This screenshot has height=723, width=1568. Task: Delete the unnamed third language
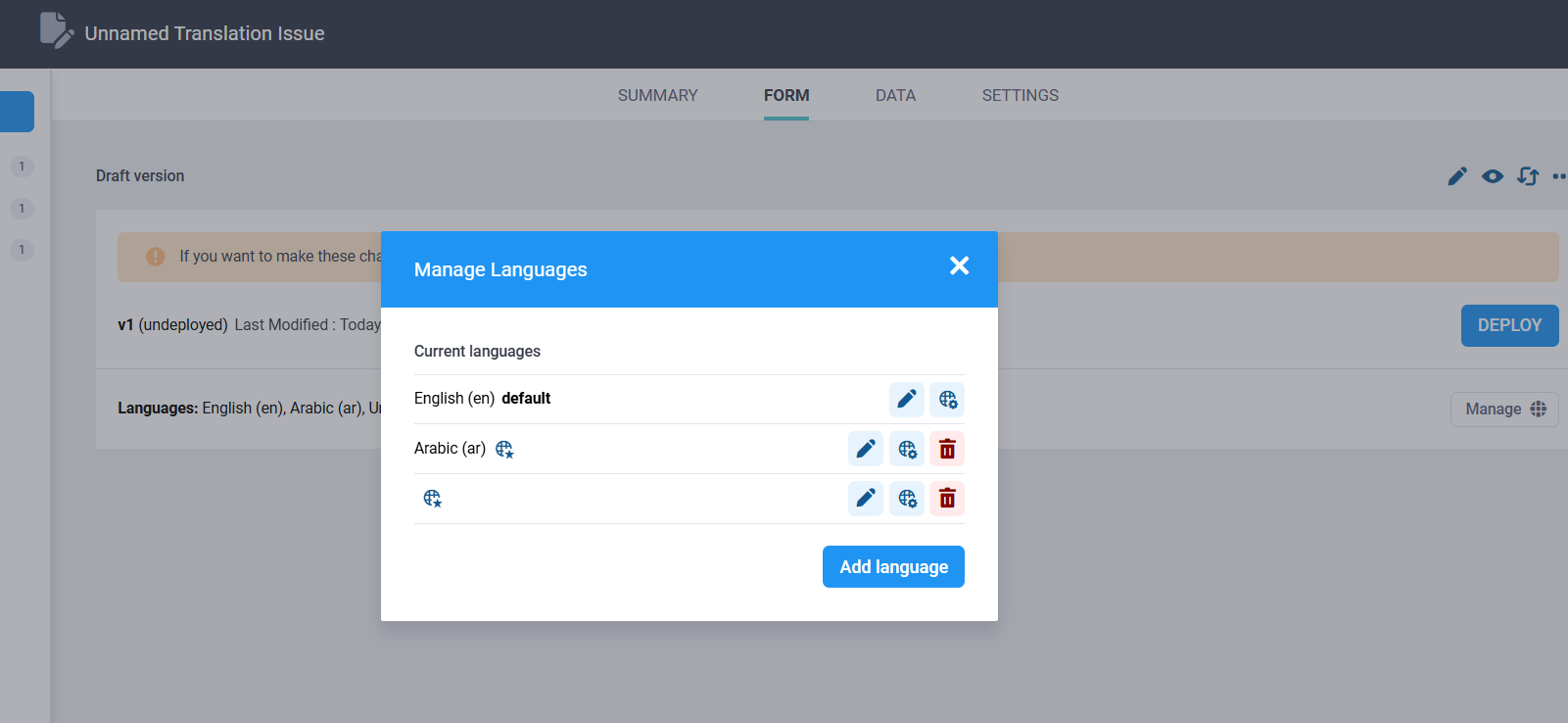[947, 499]
